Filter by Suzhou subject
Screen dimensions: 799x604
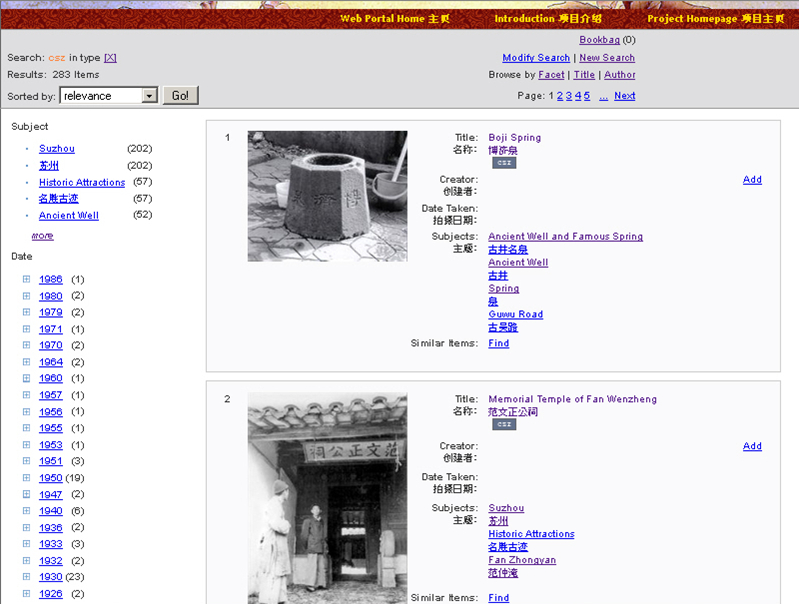(x=57, y=149)
